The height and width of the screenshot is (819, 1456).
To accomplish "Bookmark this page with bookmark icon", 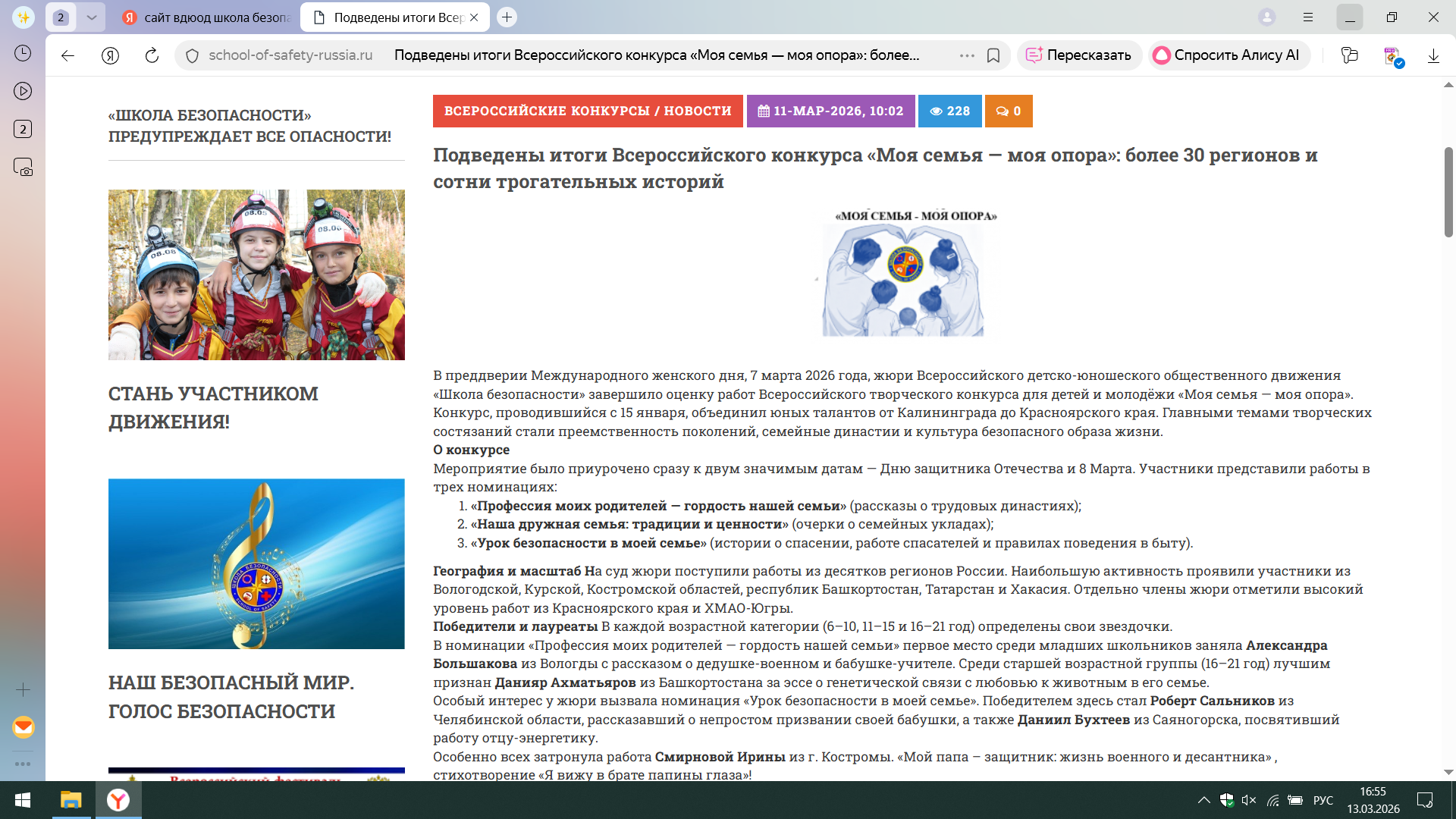I will (993, 55).
